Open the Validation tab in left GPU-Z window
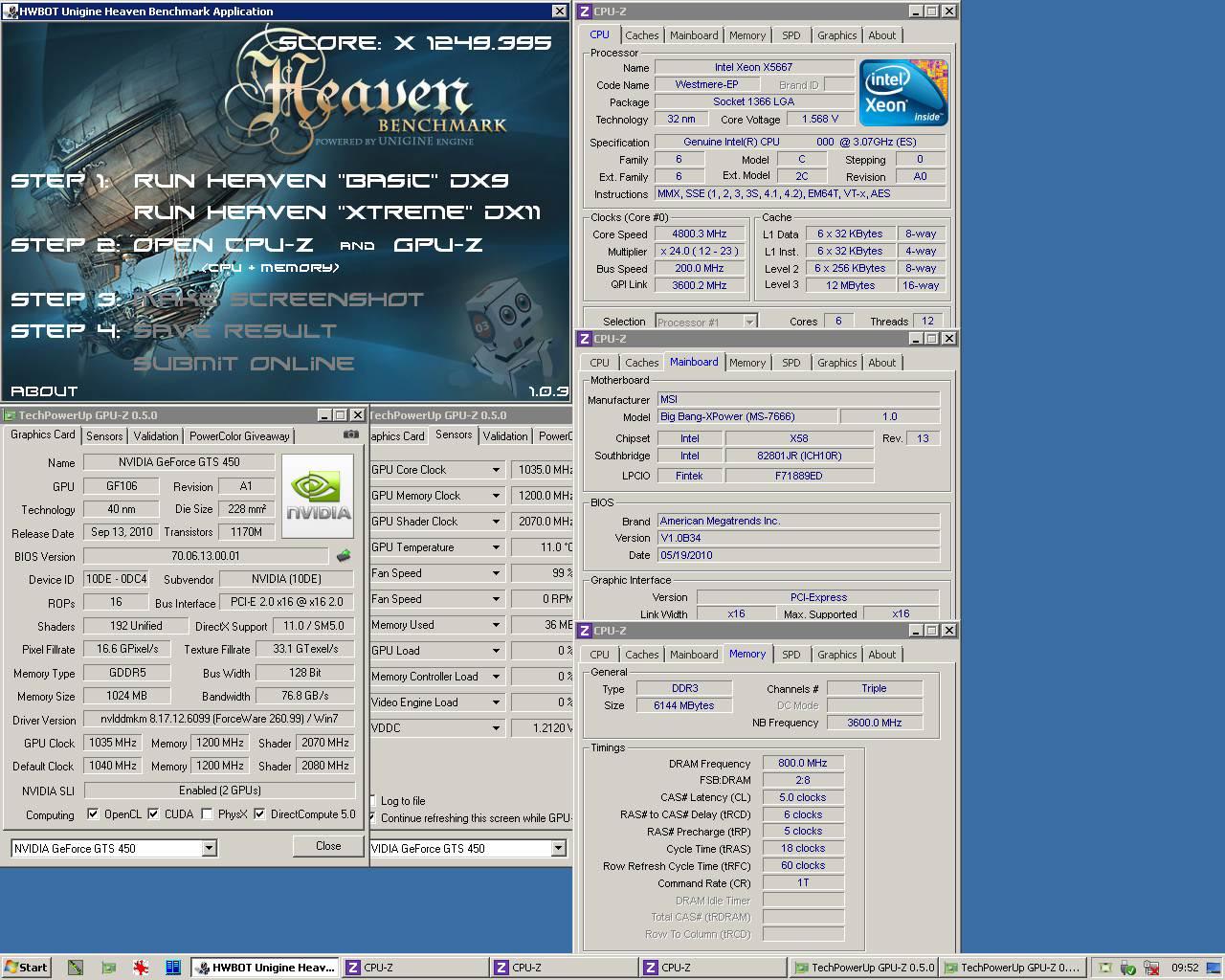1225x980 pixels. 155,435
